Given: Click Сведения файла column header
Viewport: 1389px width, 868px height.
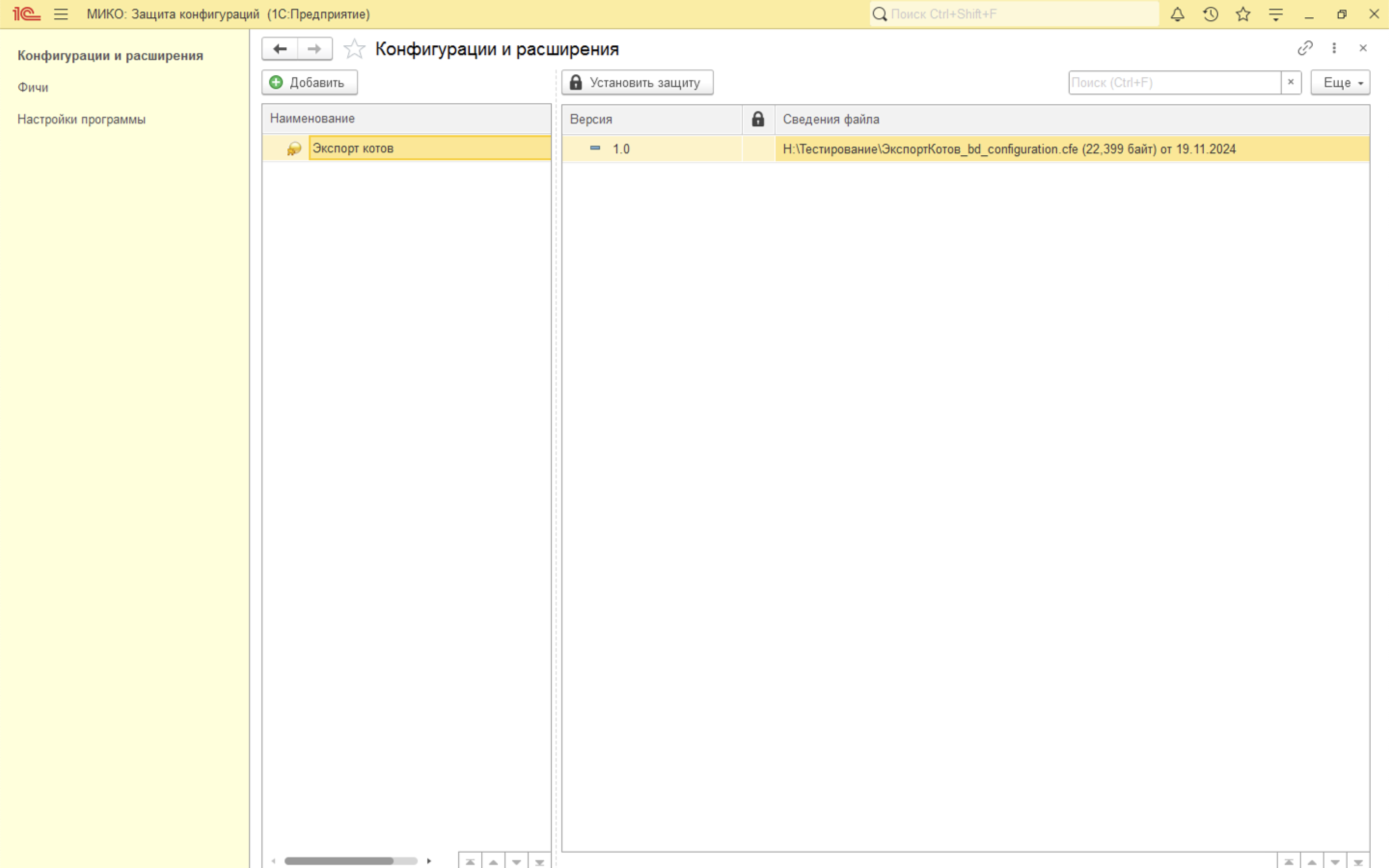Looking at the screenshot, I should pos(1072,119).
